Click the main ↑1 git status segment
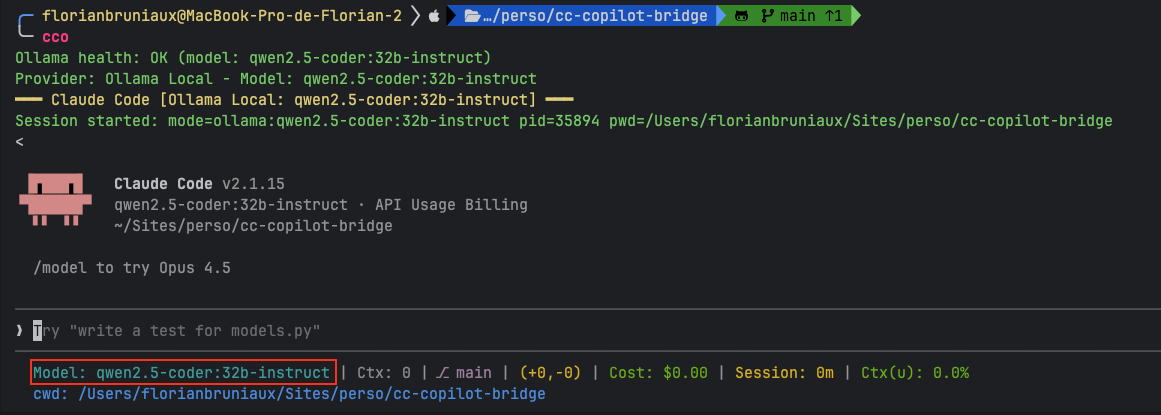Image resolution: width=1161 pixels, height=415 pixels. point(810,16)
